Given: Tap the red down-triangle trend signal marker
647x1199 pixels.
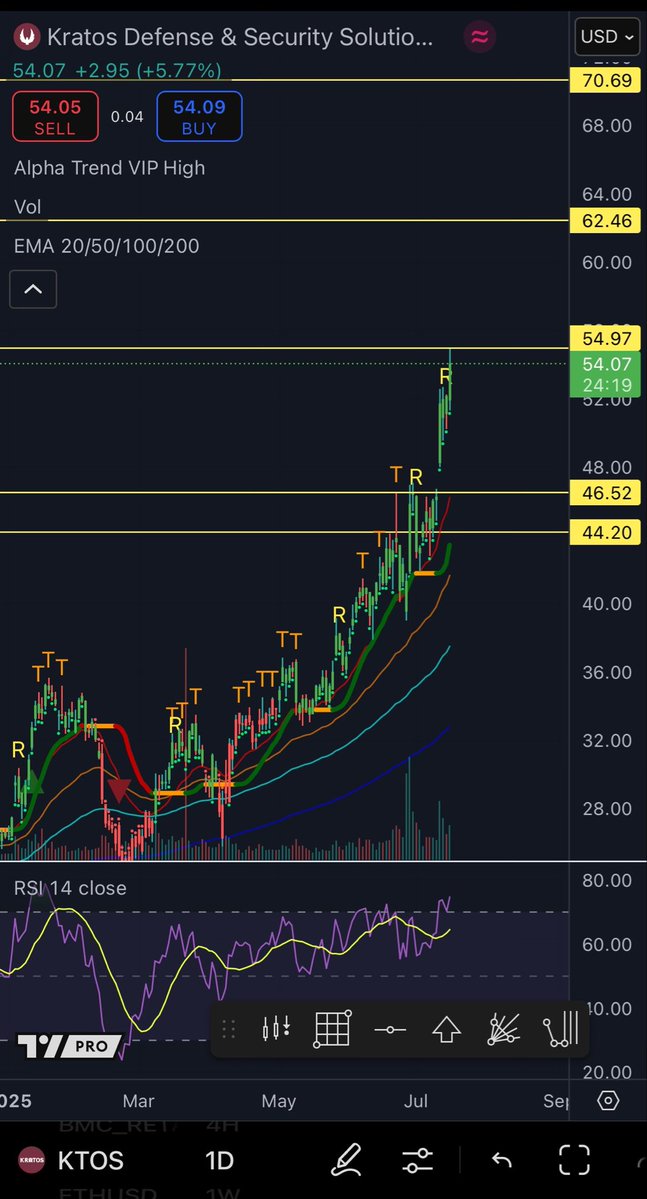Looking at the screenshot, I should [119, 789].
